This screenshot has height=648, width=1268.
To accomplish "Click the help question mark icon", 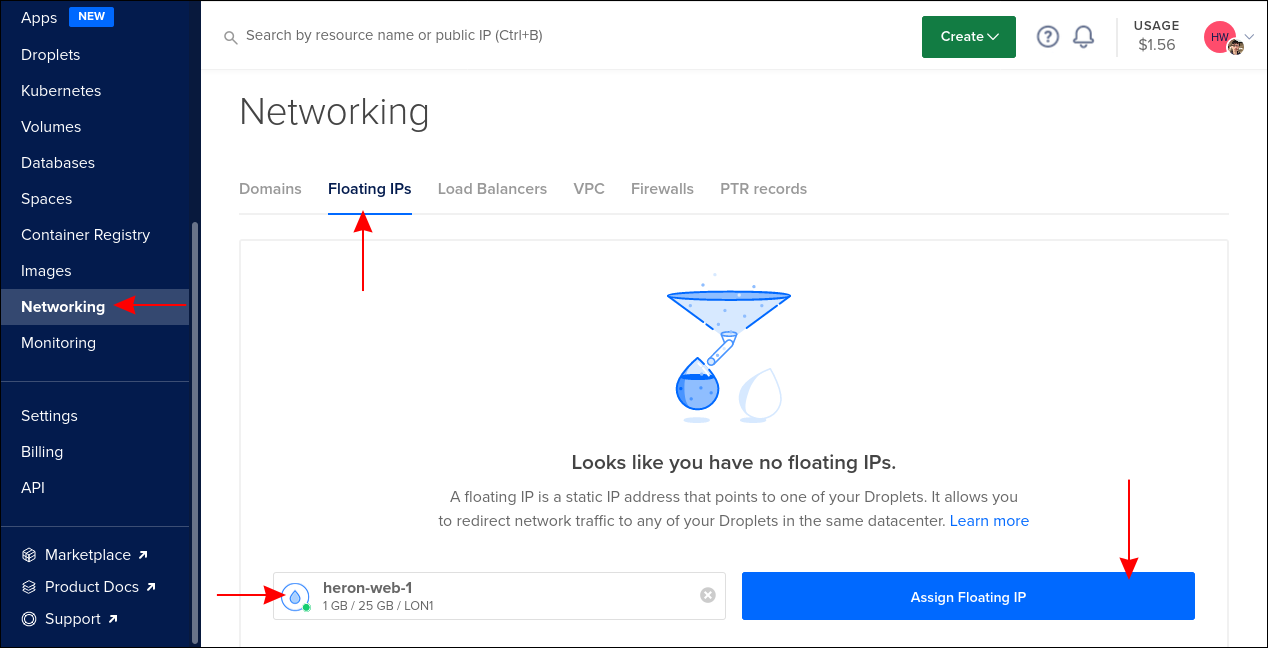I will click(x=1047, y=36).
